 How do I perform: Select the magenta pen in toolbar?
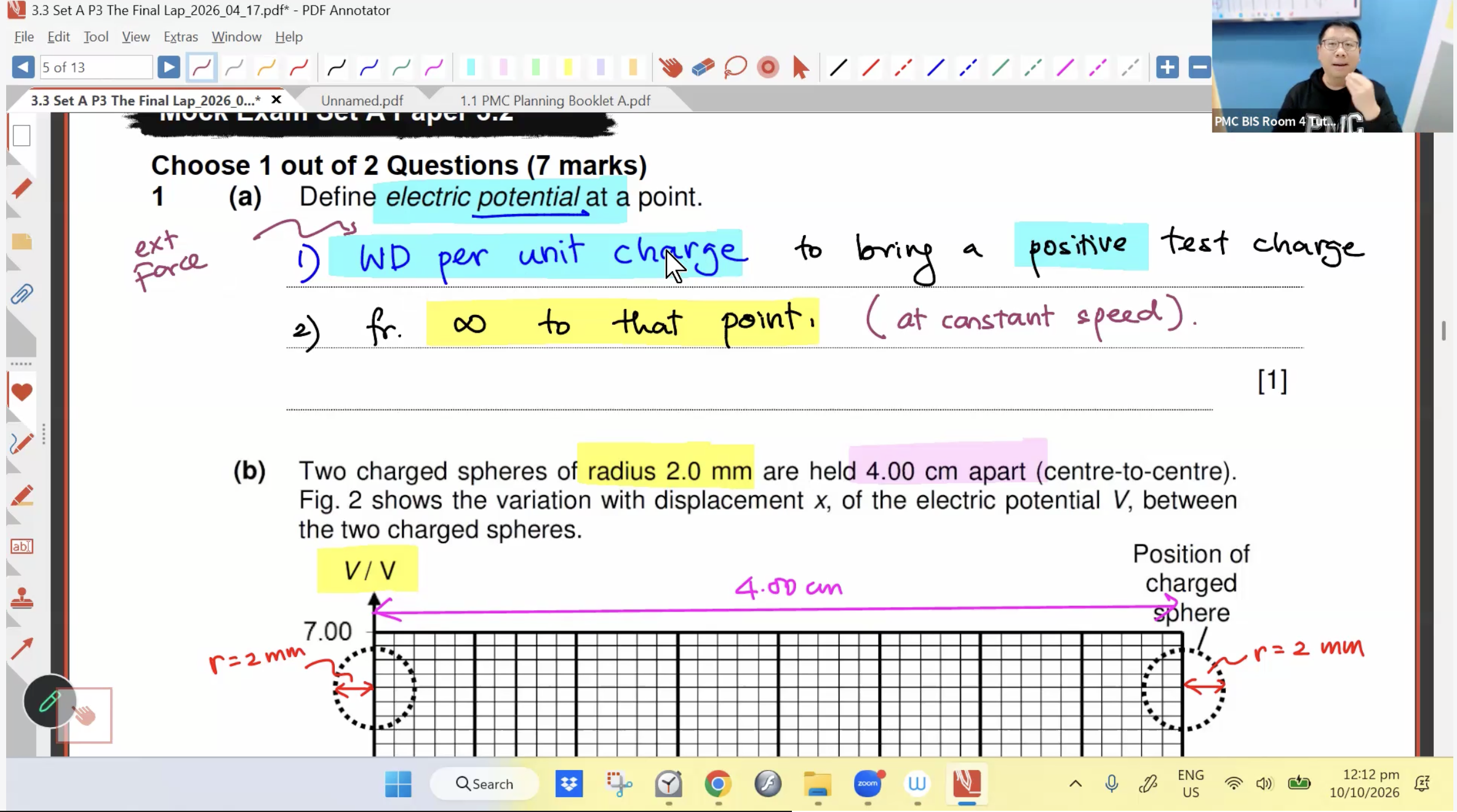pos(434,67)
